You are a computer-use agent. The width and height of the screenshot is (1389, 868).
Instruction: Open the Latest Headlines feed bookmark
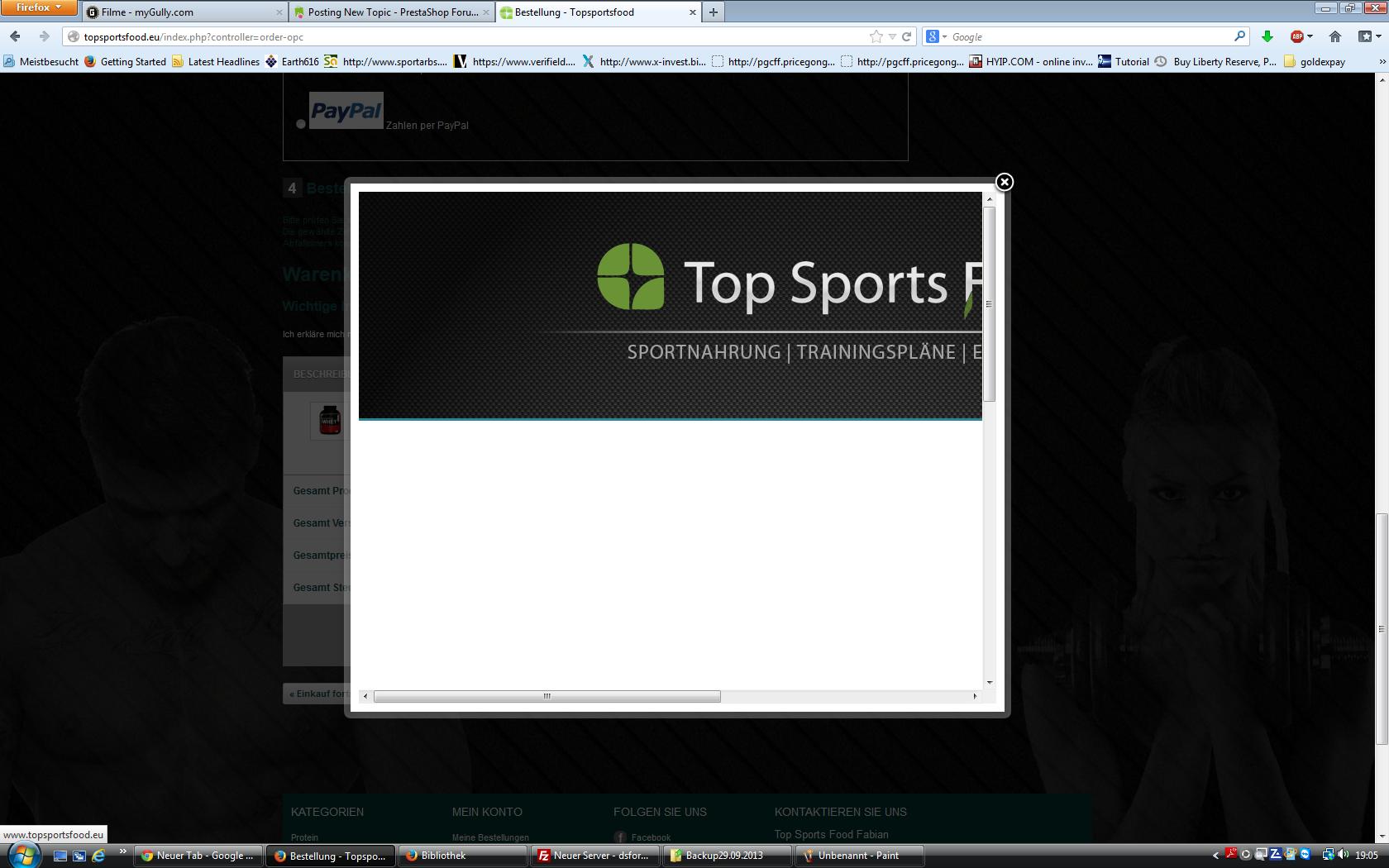pyautogui.click(x=216, y=61)
